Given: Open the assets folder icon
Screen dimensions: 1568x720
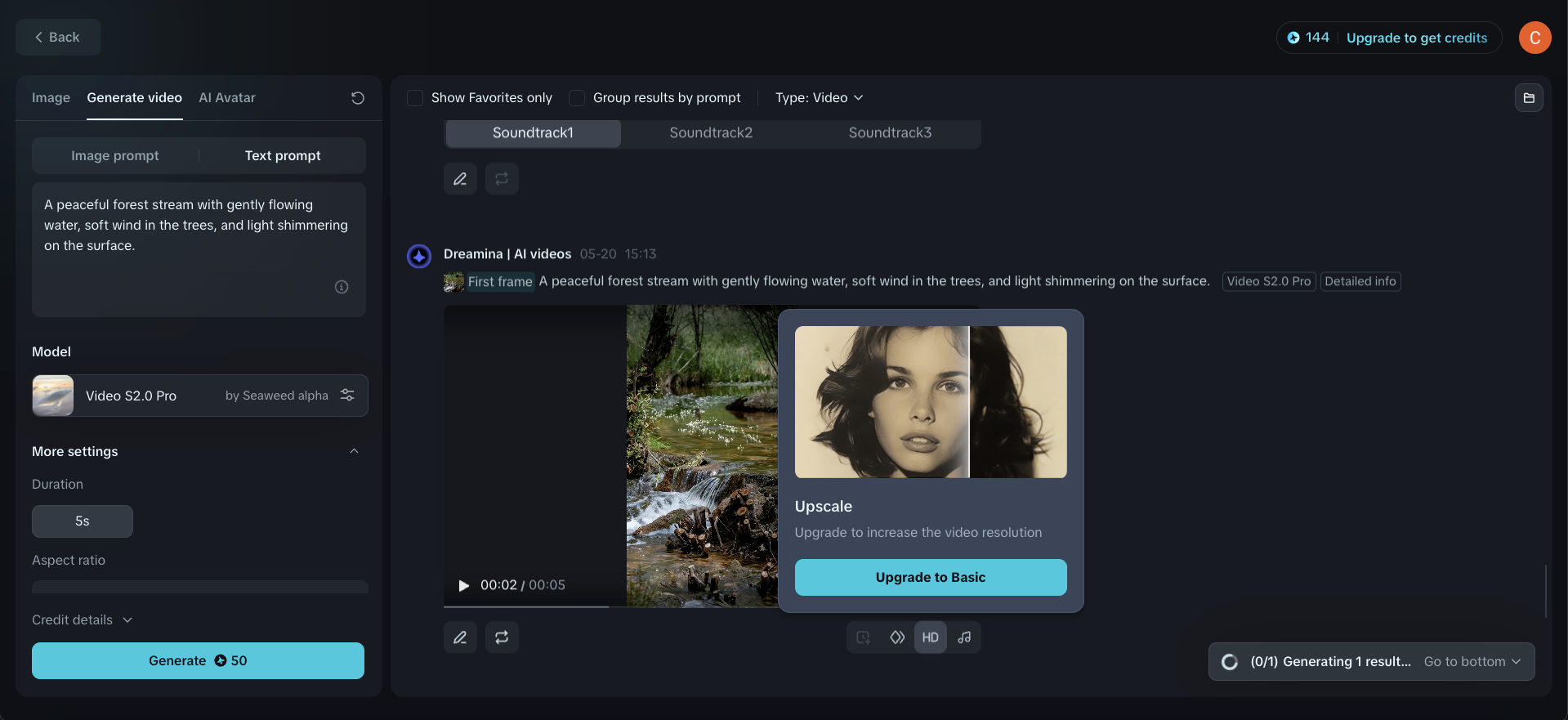Looking at the screenshot, I should [x=1529, y=98].
